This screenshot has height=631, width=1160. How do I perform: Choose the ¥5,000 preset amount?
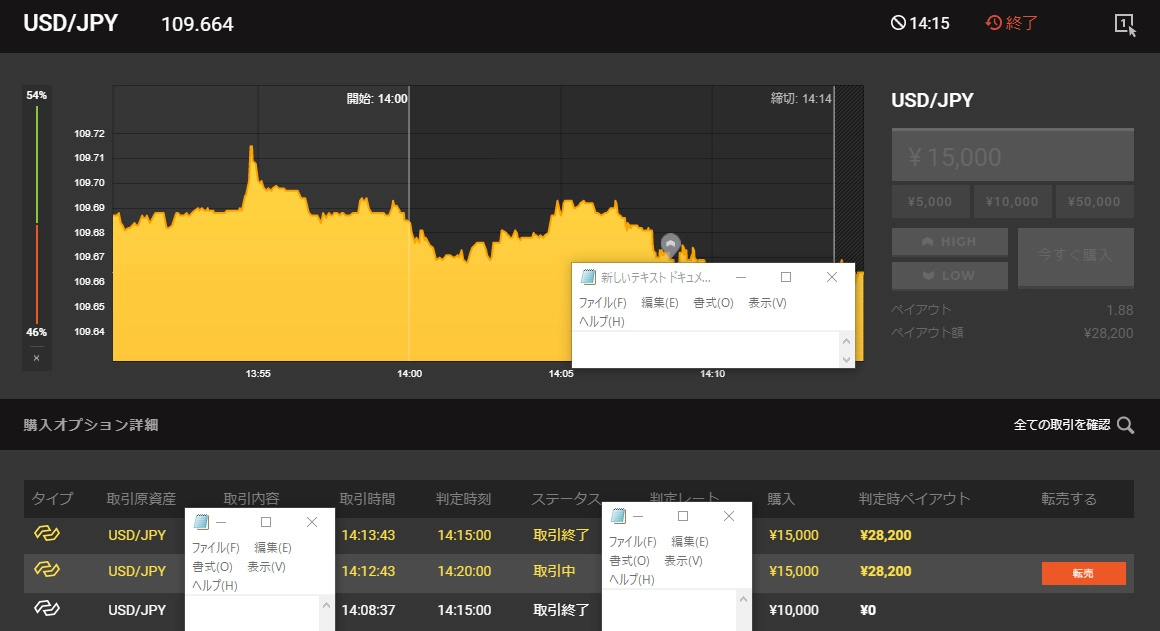[930, 201]
